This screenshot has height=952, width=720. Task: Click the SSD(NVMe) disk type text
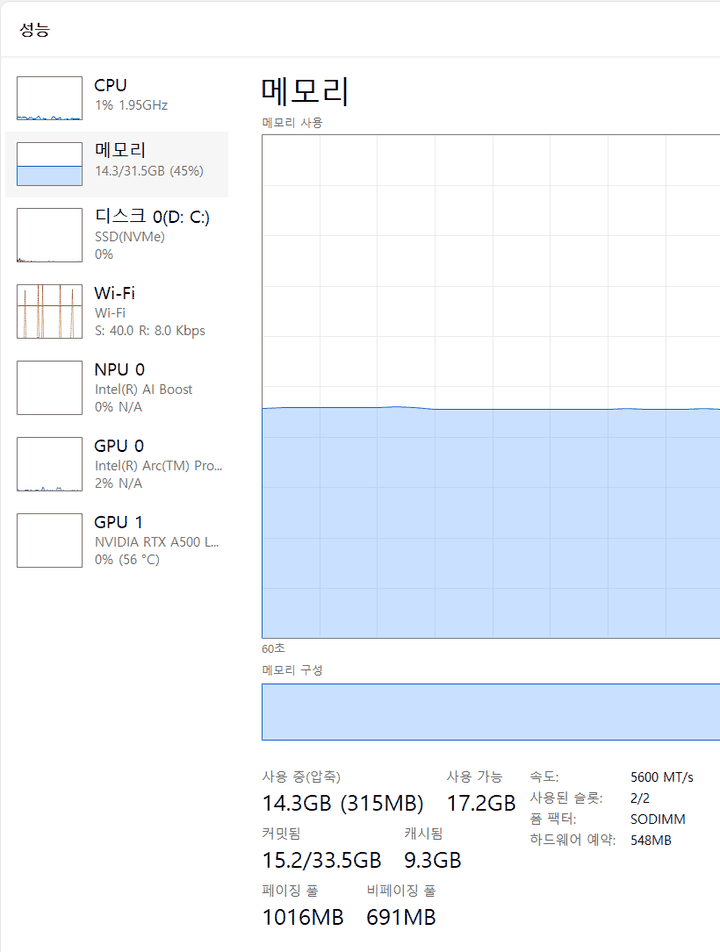click(129, 237)
